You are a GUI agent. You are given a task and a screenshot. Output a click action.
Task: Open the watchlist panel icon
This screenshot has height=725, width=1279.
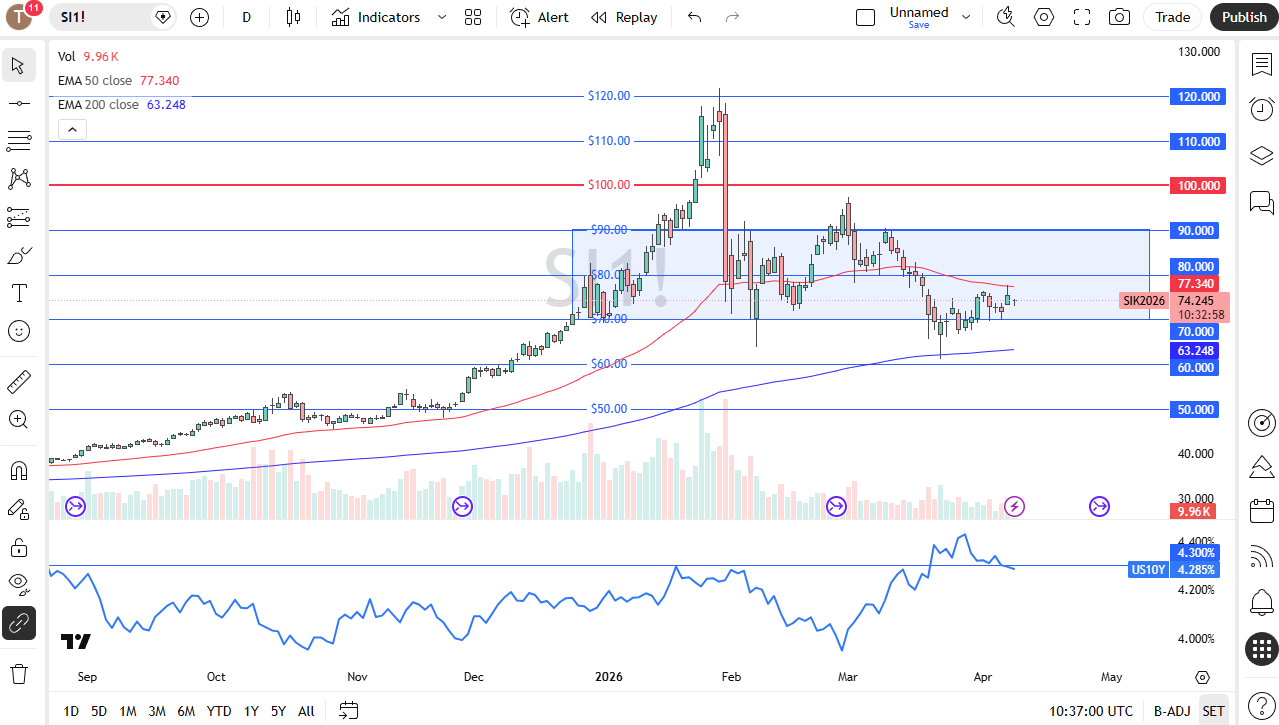coord(1262,64)
